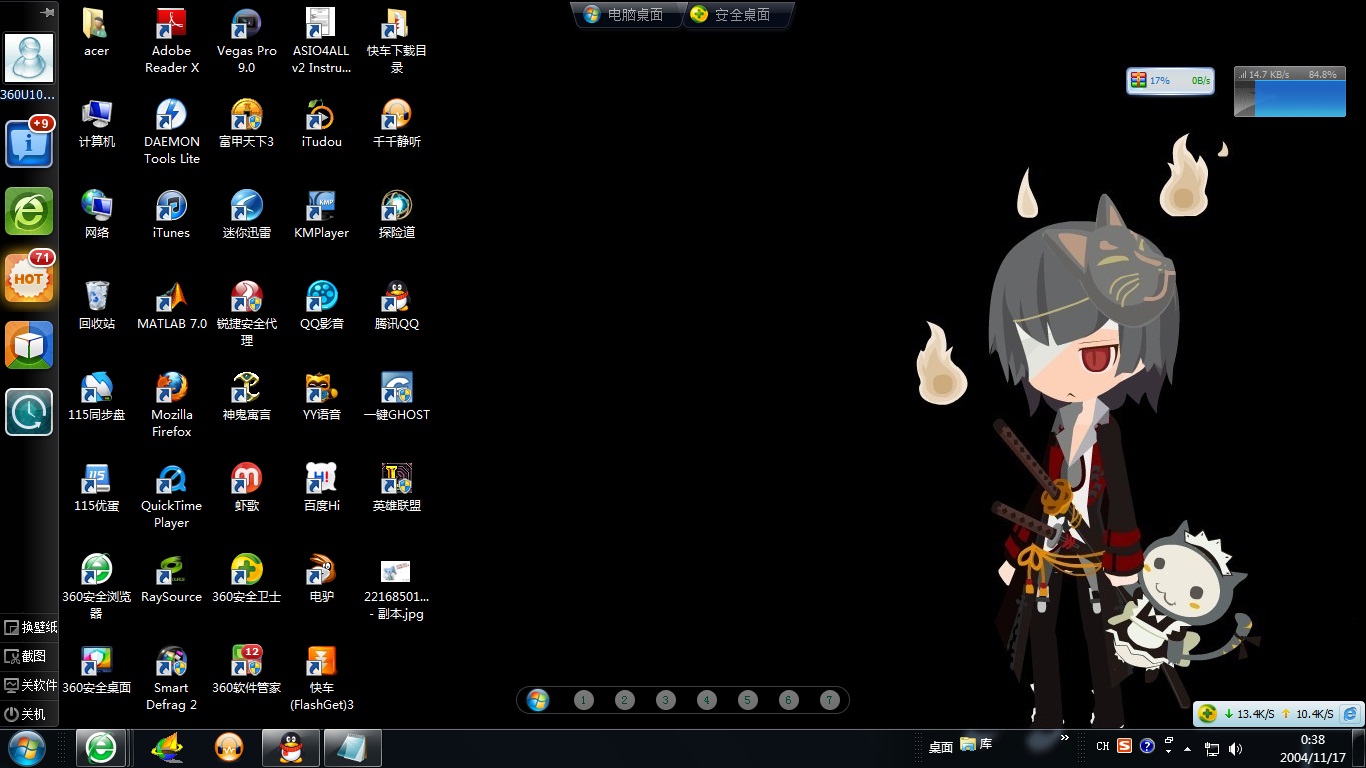1366x768 pixels.
Task: Launch Mozilla Firefox from the desktop
Action: tap(171, 388)
